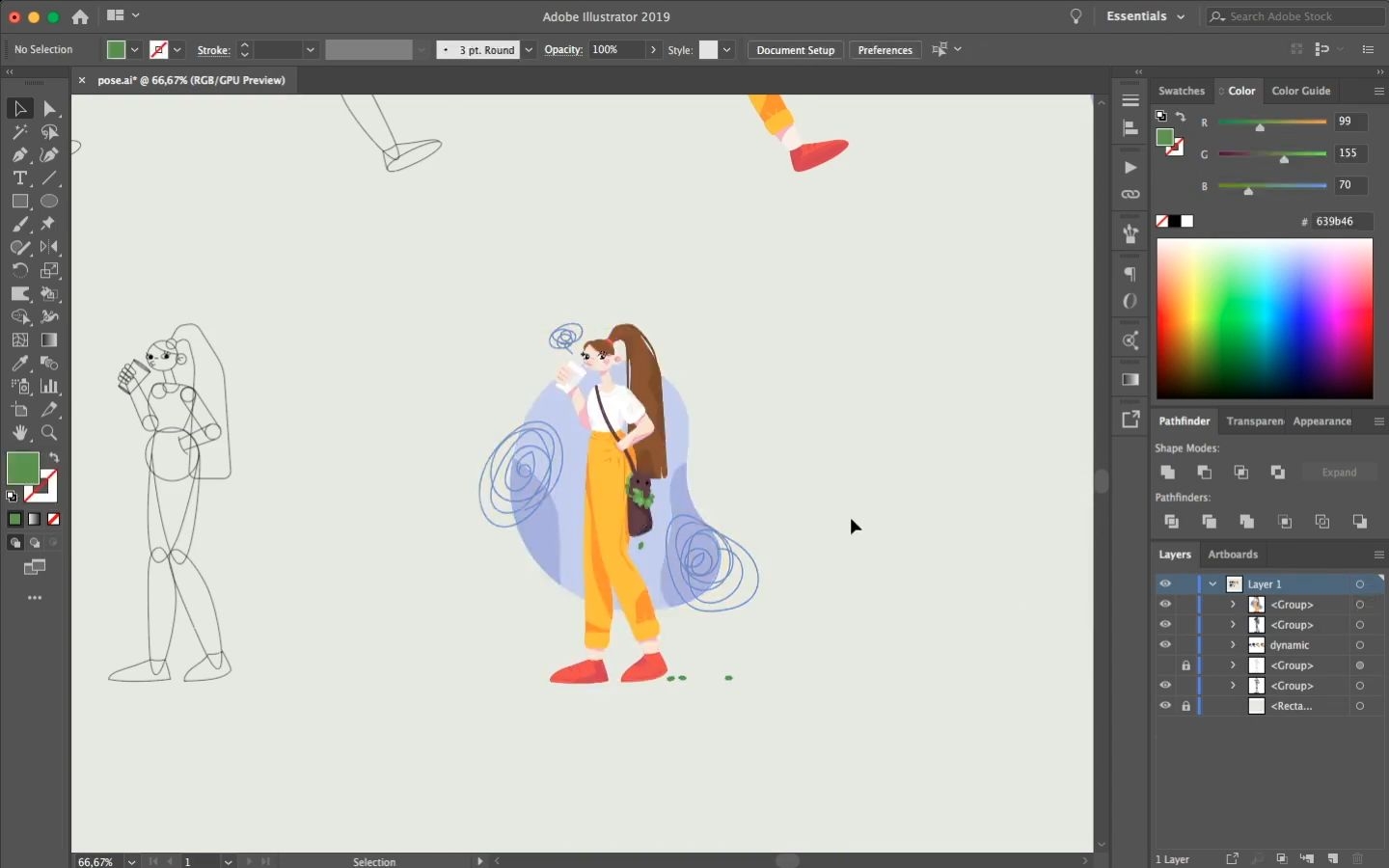The width and height of the screenshot is (1389, 868).
Task: Choose the Artboard tool
Action: point(19,410)
